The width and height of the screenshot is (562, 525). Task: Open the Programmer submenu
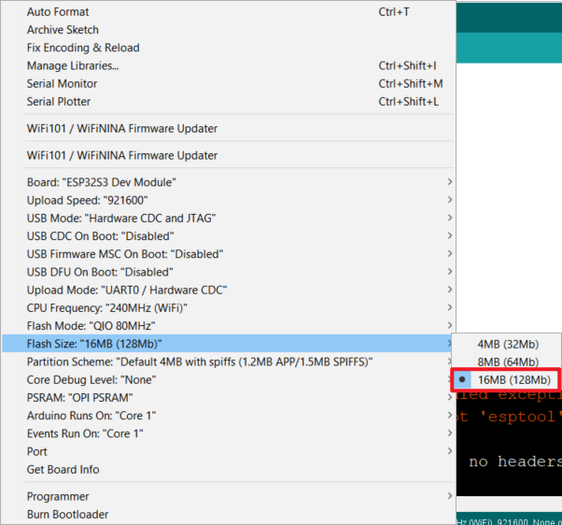[x=229, y=496]
